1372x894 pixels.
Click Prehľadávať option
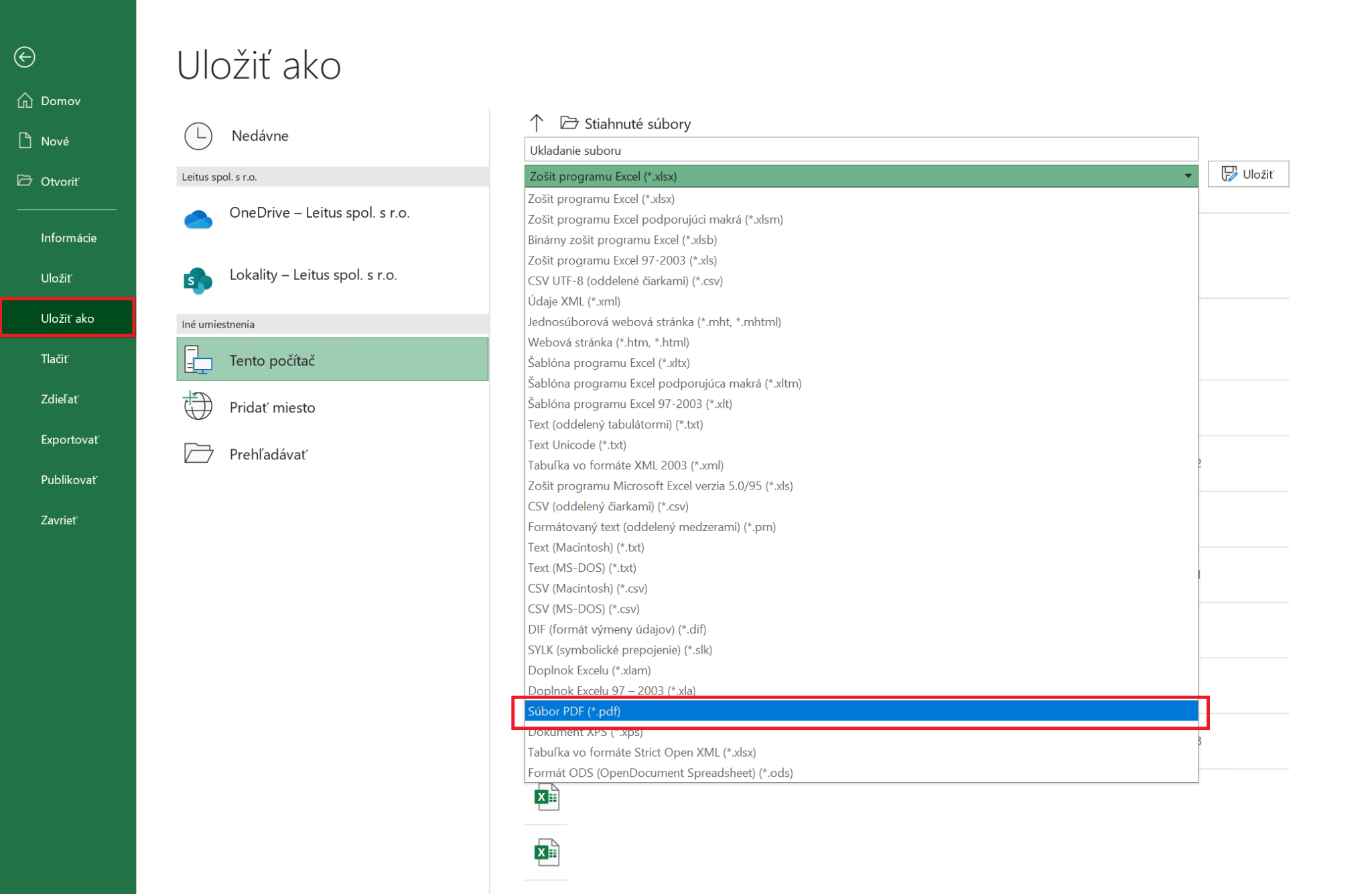pos(332,454)
